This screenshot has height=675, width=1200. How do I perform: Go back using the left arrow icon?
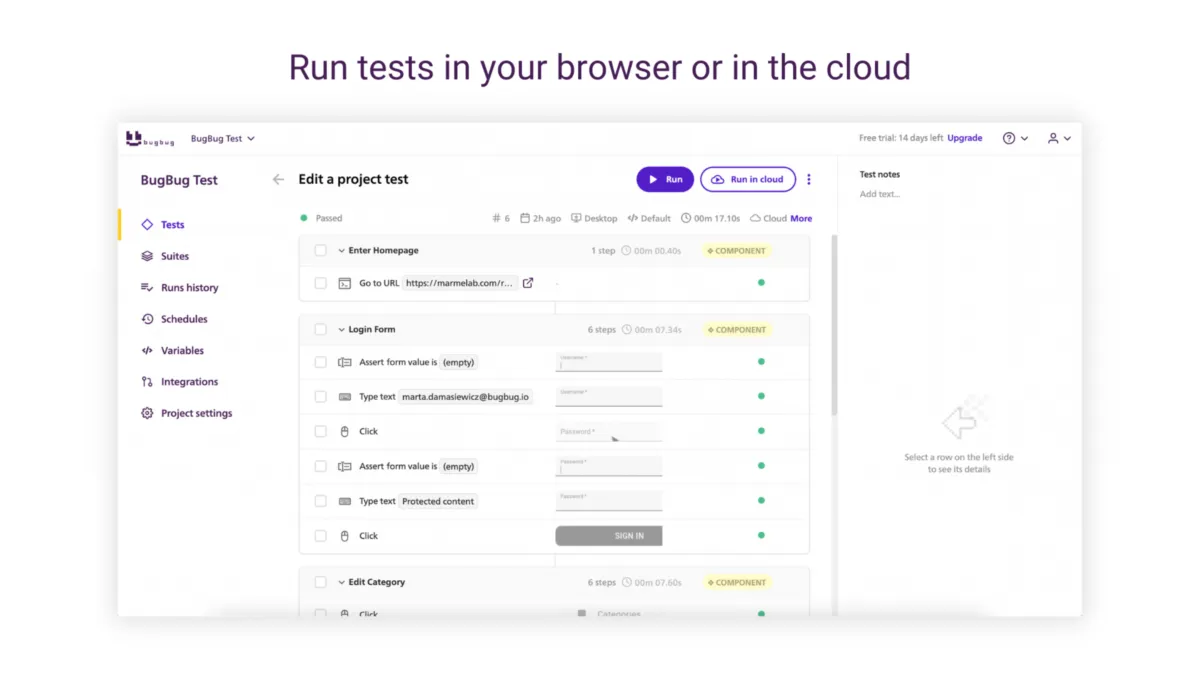pos(278,180)
